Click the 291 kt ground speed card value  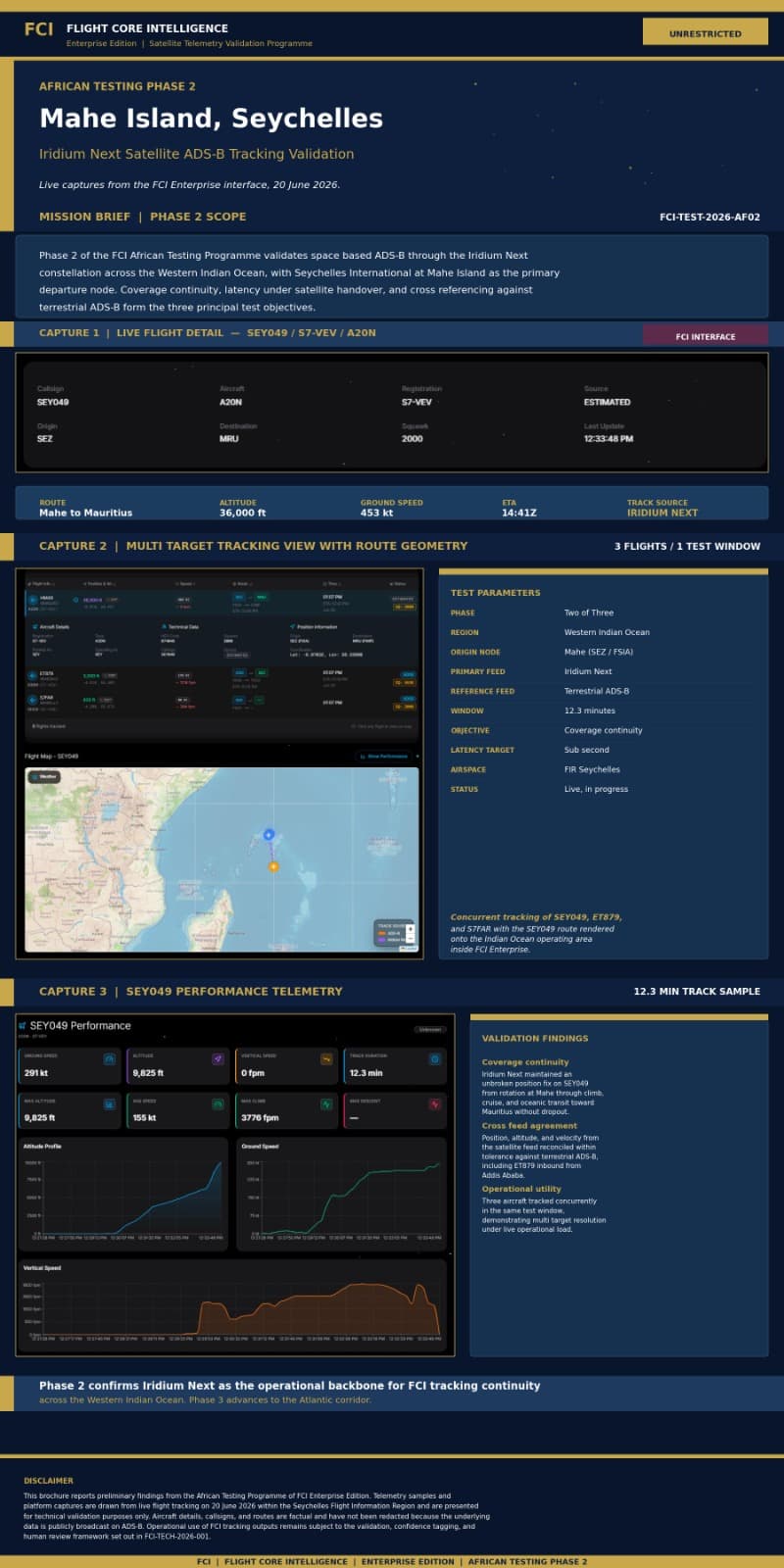[x=36, y=1073]
